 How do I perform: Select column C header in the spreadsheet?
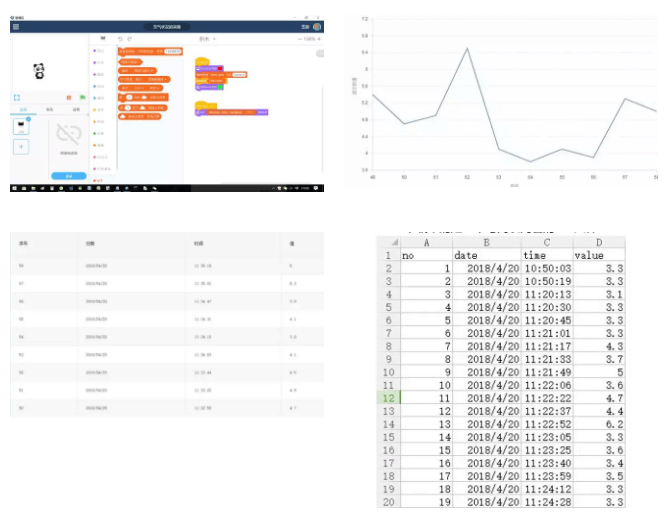pos(547,242)
